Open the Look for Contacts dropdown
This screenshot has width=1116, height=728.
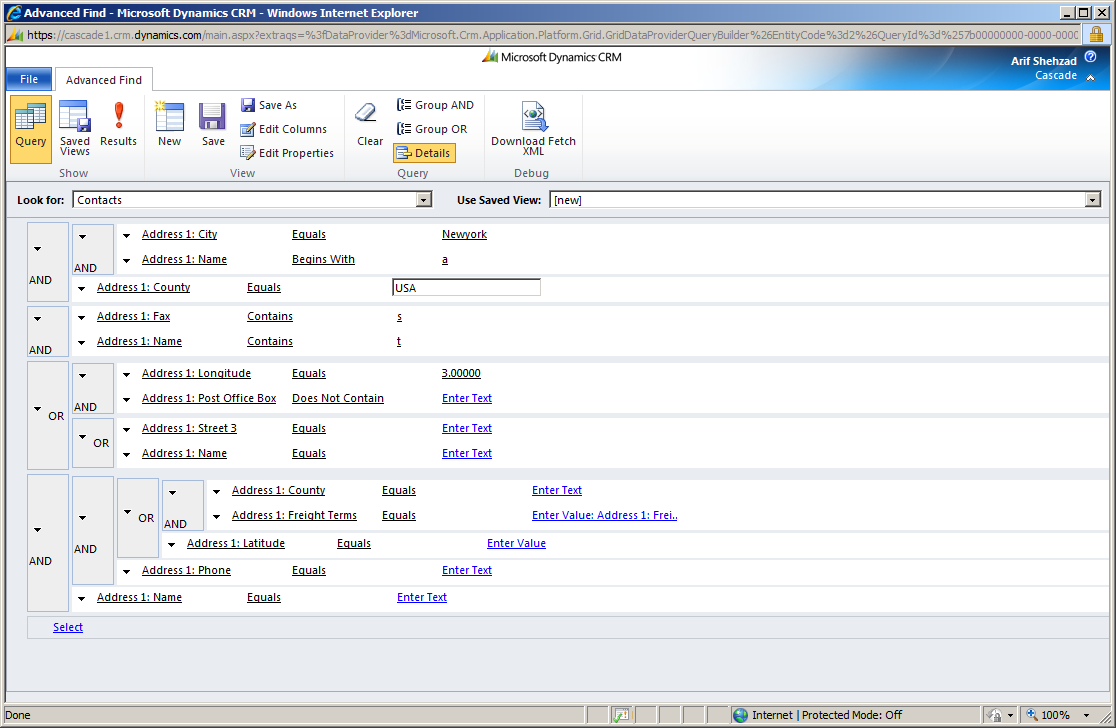pyautogui.click(x=423, y=200)
